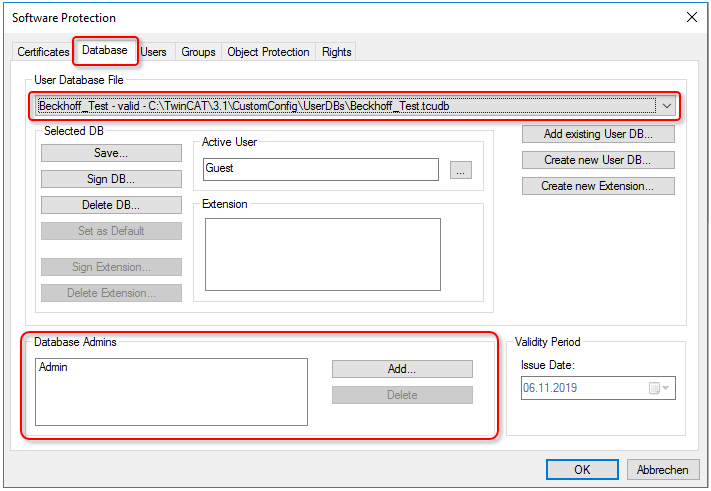
Task: Open the Users tab
Action: click(154, 52)
